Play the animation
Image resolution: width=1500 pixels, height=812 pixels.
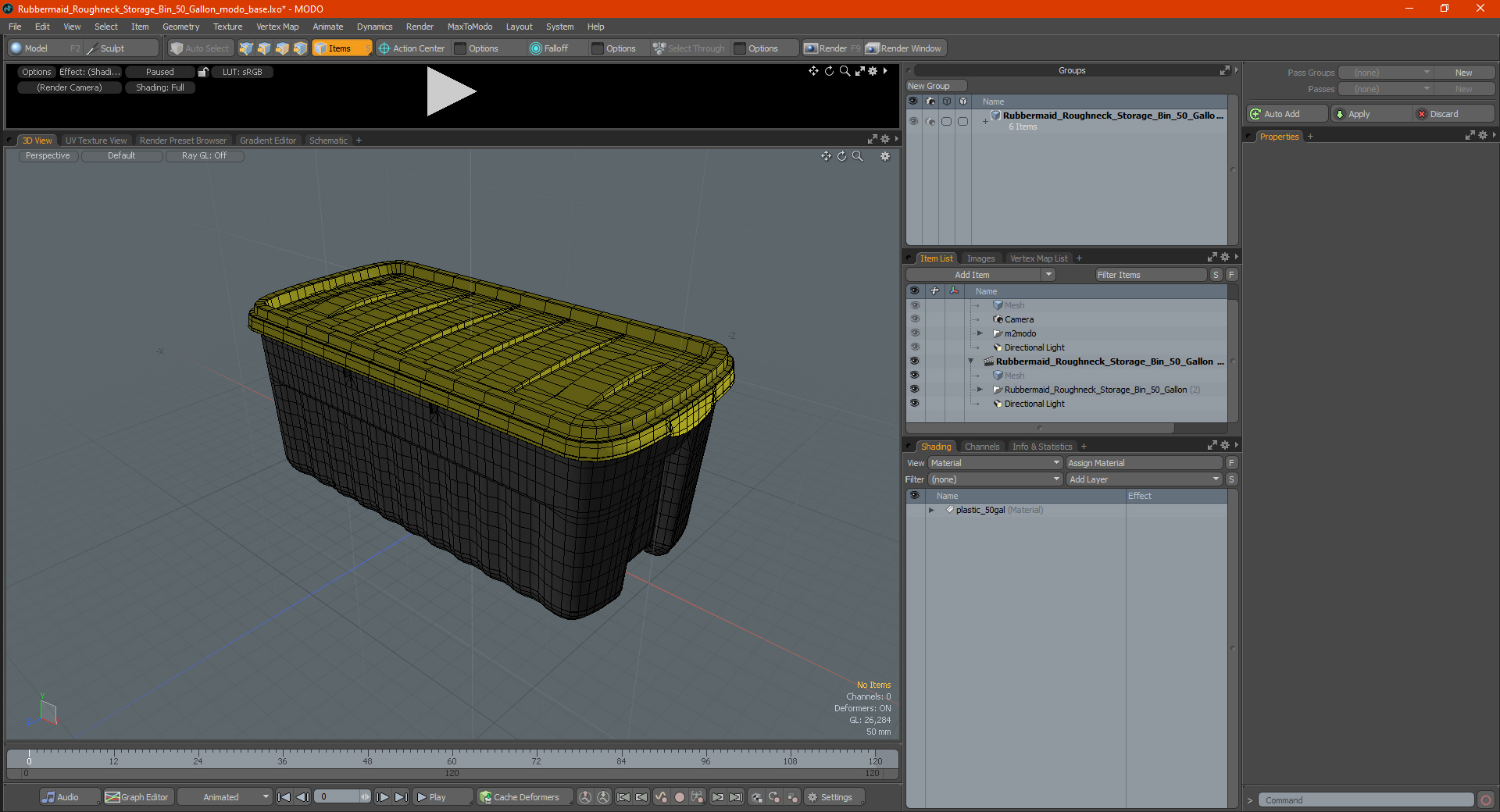pos(442,797)
